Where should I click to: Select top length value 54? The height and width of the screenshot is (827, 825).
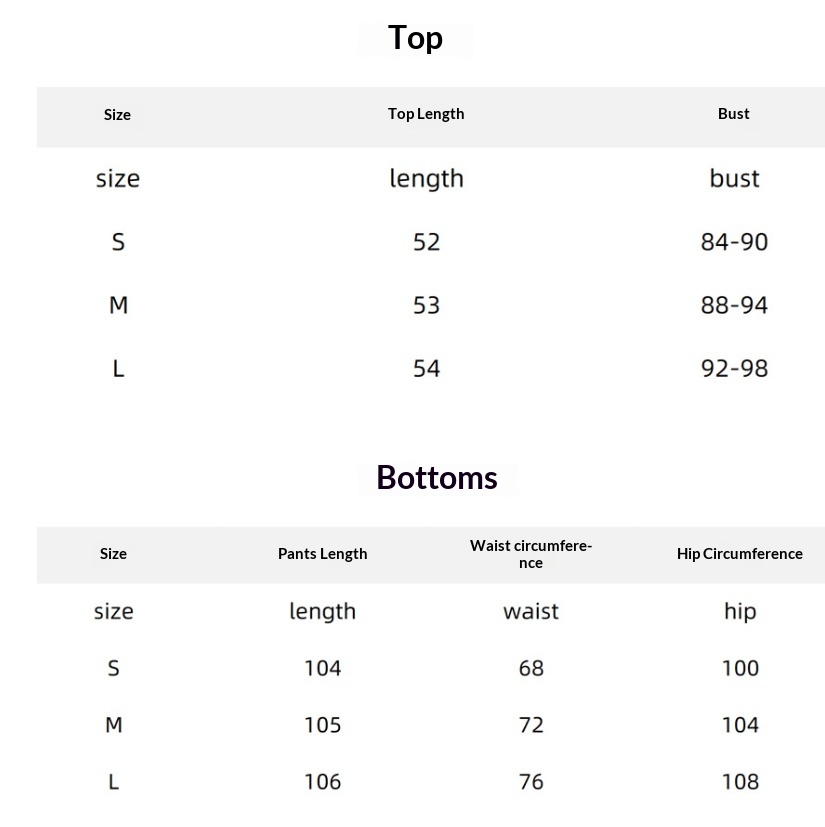pos(426,369)
